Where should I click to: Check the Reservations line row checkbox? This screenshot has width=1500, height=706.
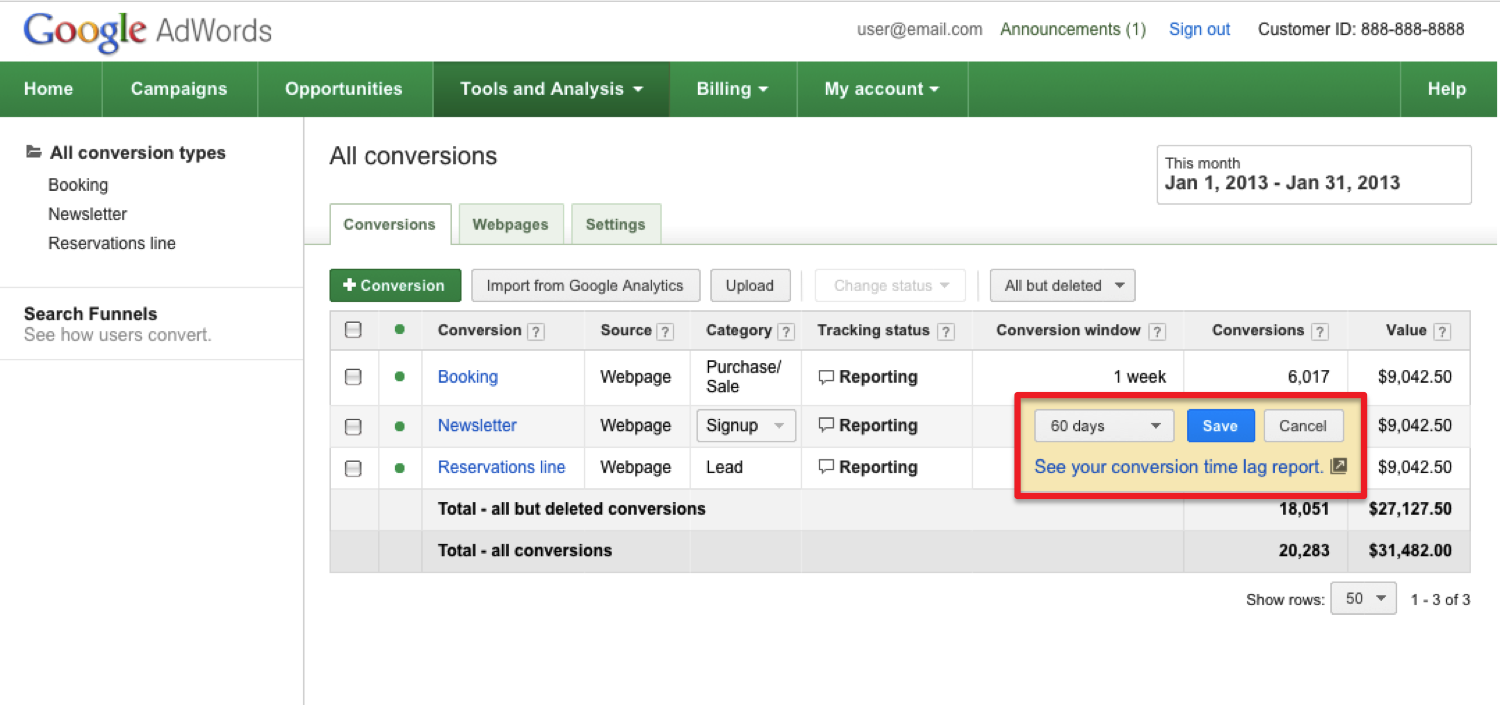point(353,468)
